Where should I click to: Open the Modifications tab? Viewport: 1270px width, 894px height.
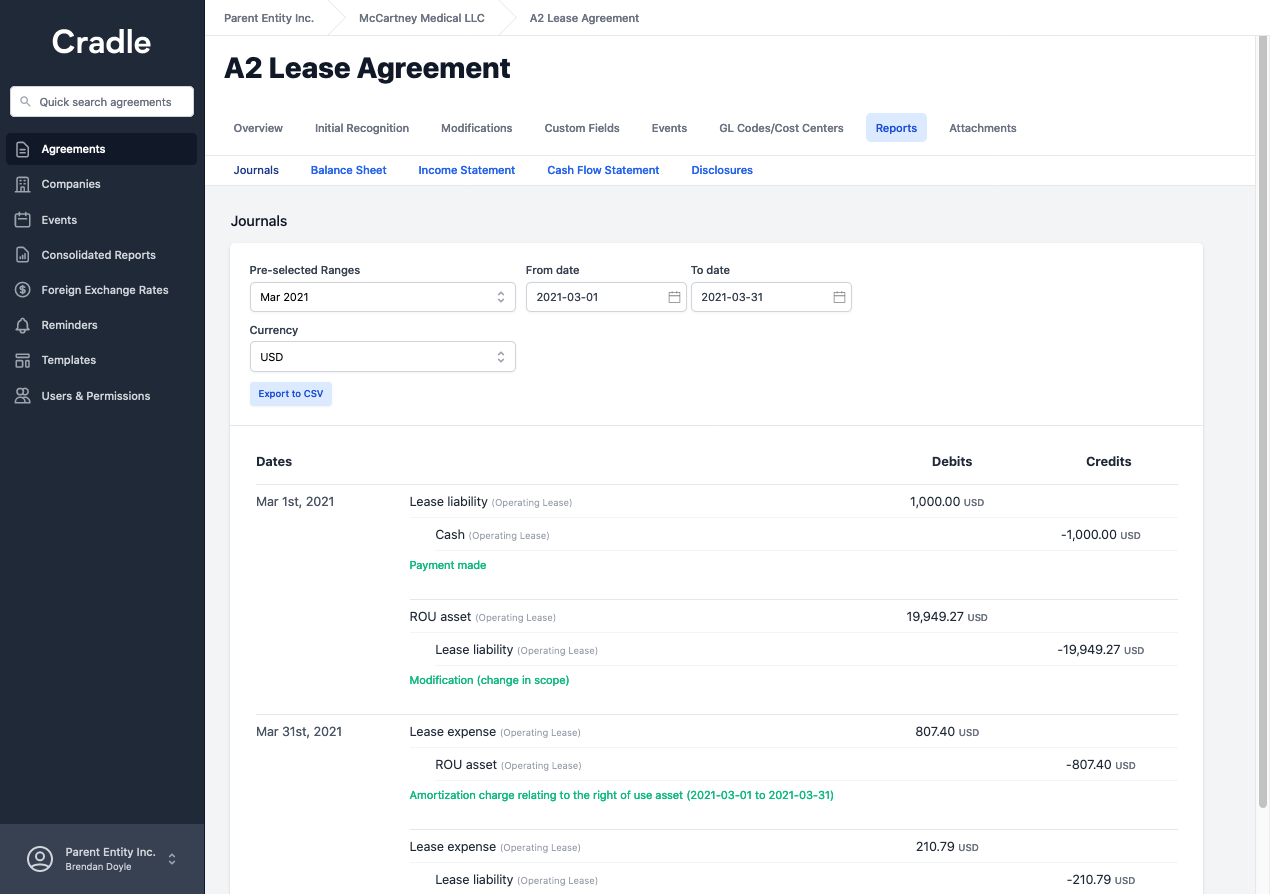pyautogui.click(x=476, y=128)
